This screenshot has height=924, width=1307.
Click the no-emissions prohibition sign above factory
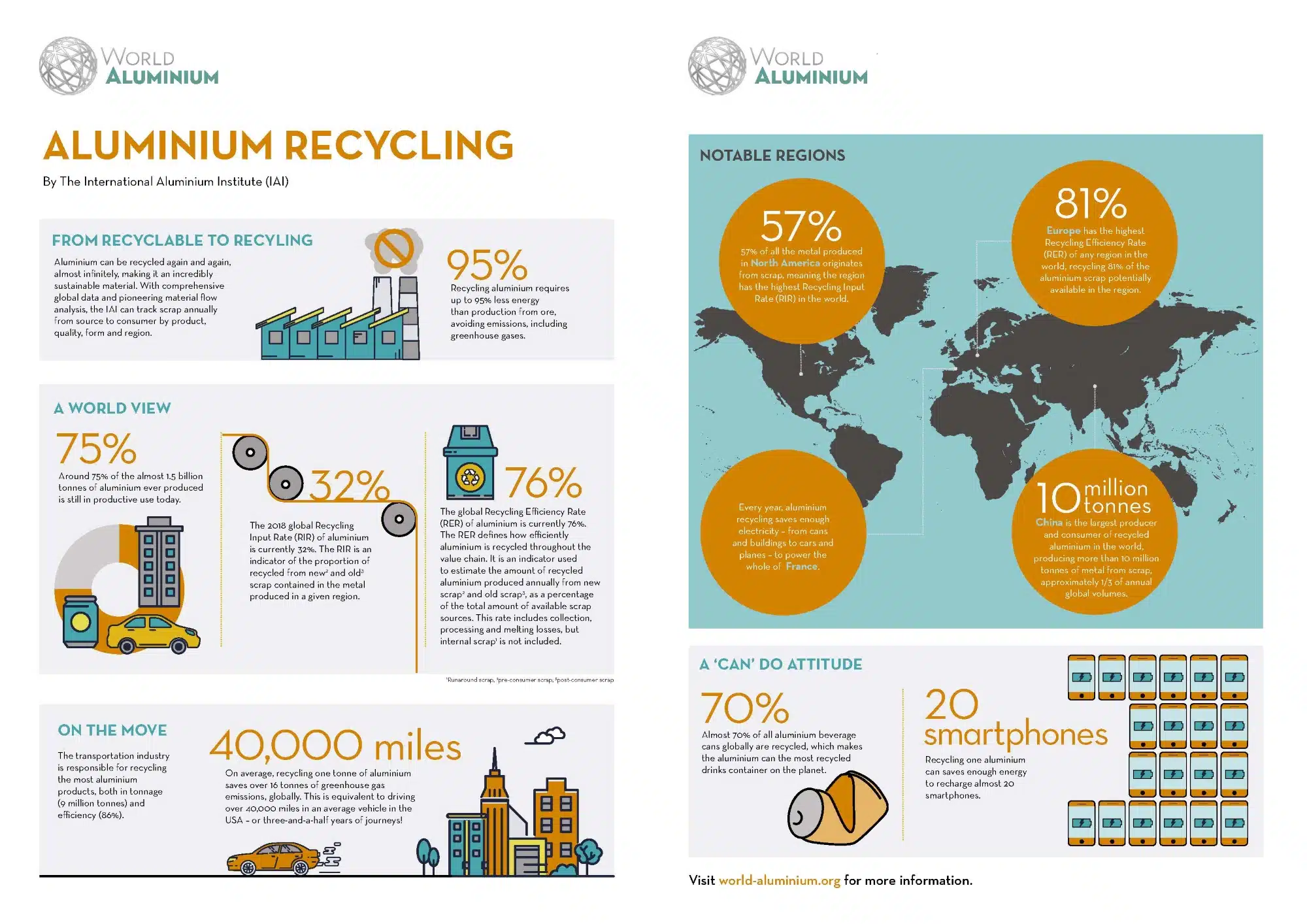[x=393, y=249]
